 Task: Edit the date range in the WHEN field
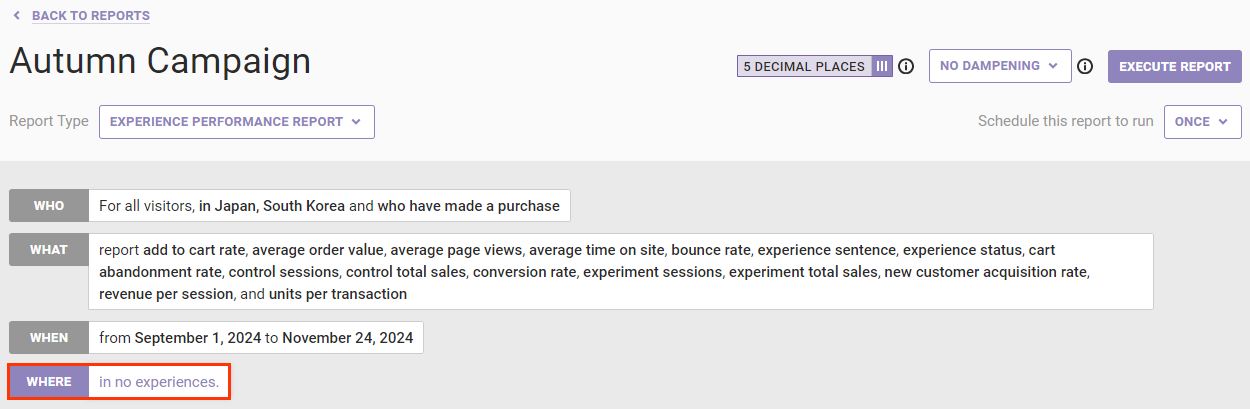coord(256,337)
